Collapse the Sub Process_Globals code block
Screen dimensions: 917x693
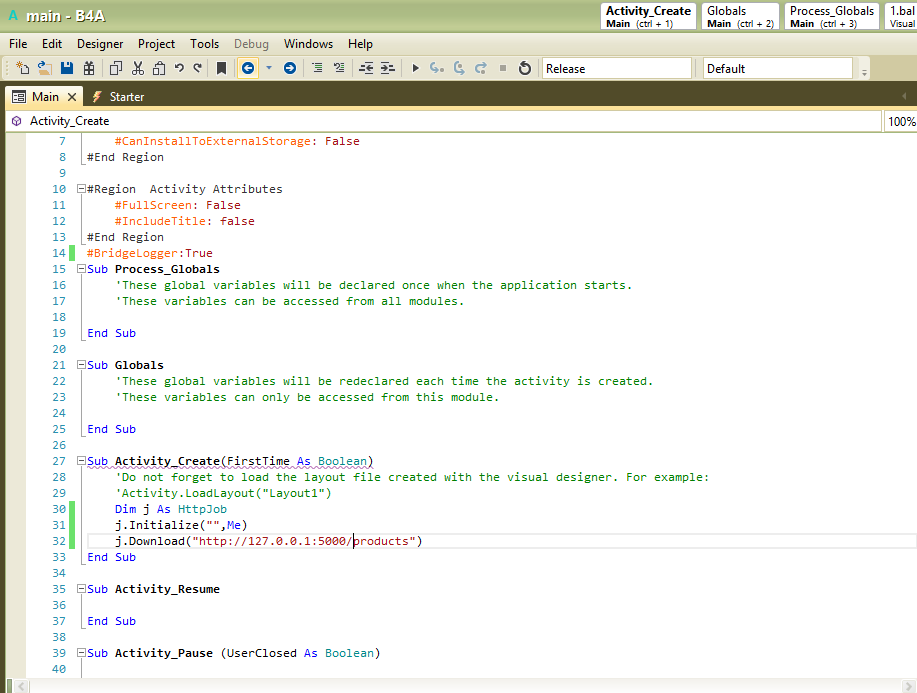click(x=79, y=269)
